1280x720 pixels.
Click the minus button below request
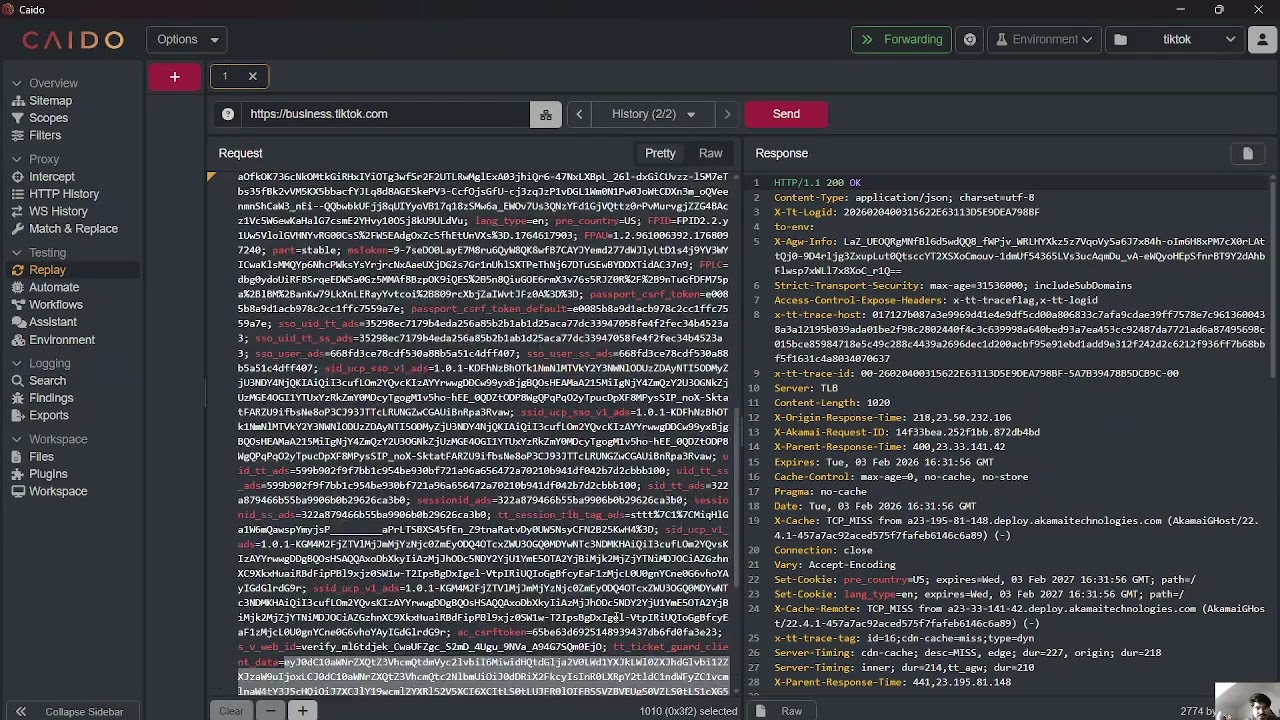click(x=271, y=711)
